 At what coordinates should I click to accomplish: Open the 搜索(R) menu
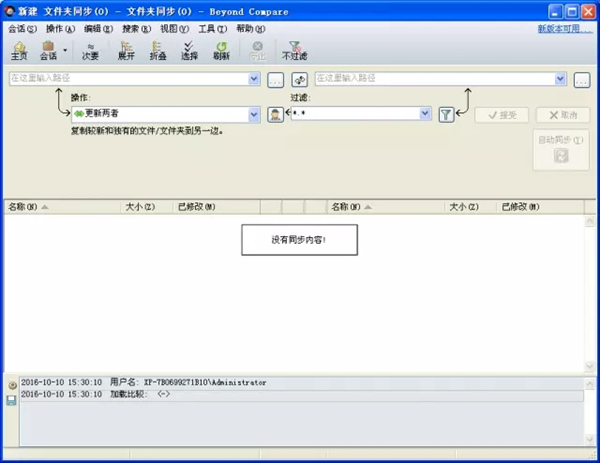pyautogui.click(x=137, y=29)
